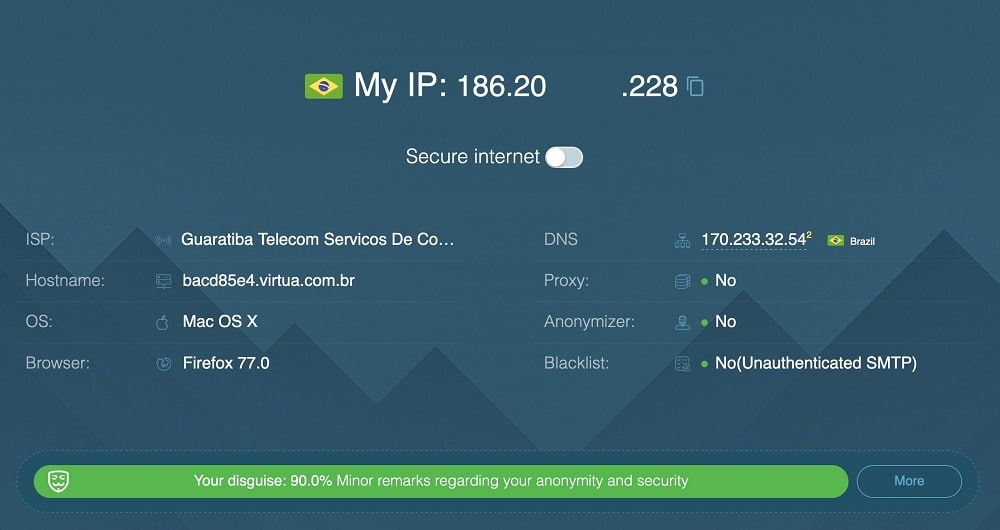Viewport: 1000px width, 530px height.
Task: Click the Blacklist Unauthenticated SMTP status
Action: pyautogui.click(x=816, y=363)
